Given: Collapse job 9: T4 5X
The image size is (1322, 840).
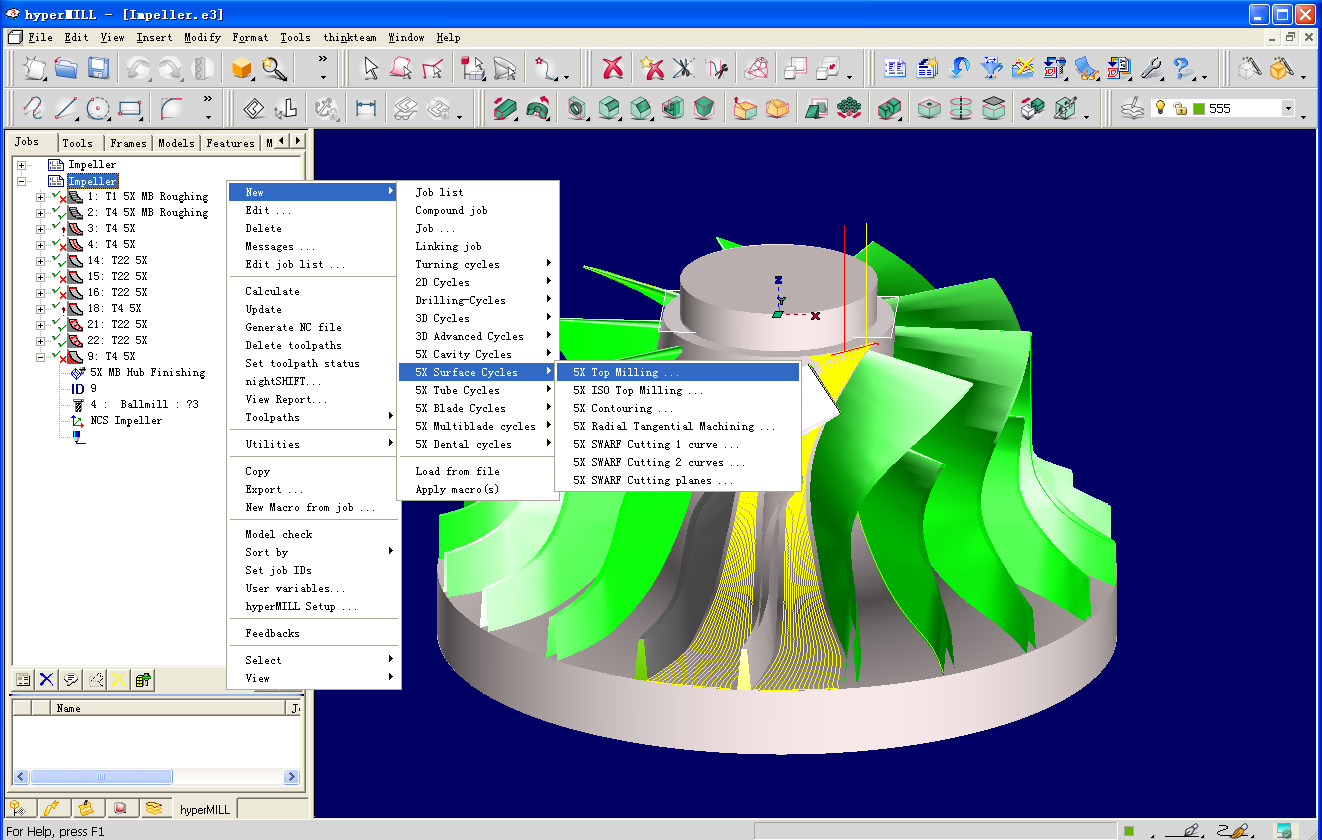Looking at the screenshot, I should [40, 357].
